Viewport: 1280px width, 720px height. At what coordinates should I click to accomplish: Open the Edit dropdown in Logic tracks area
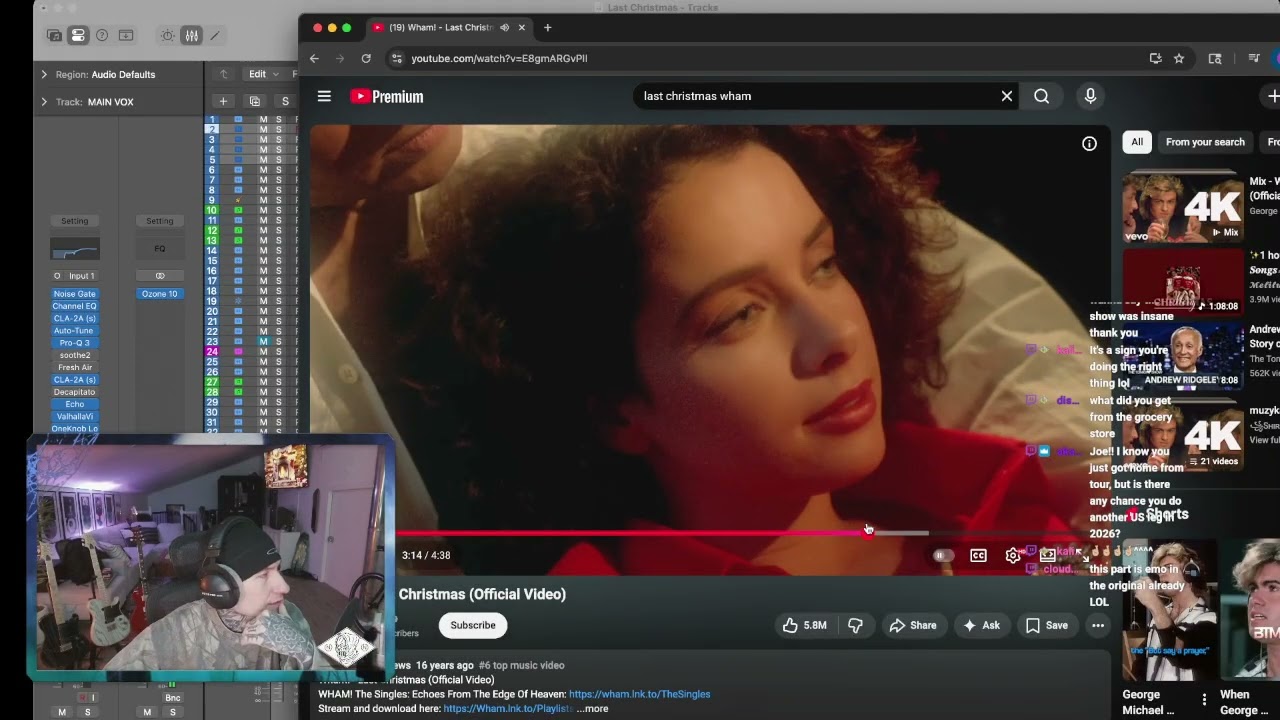pos(262,74)
